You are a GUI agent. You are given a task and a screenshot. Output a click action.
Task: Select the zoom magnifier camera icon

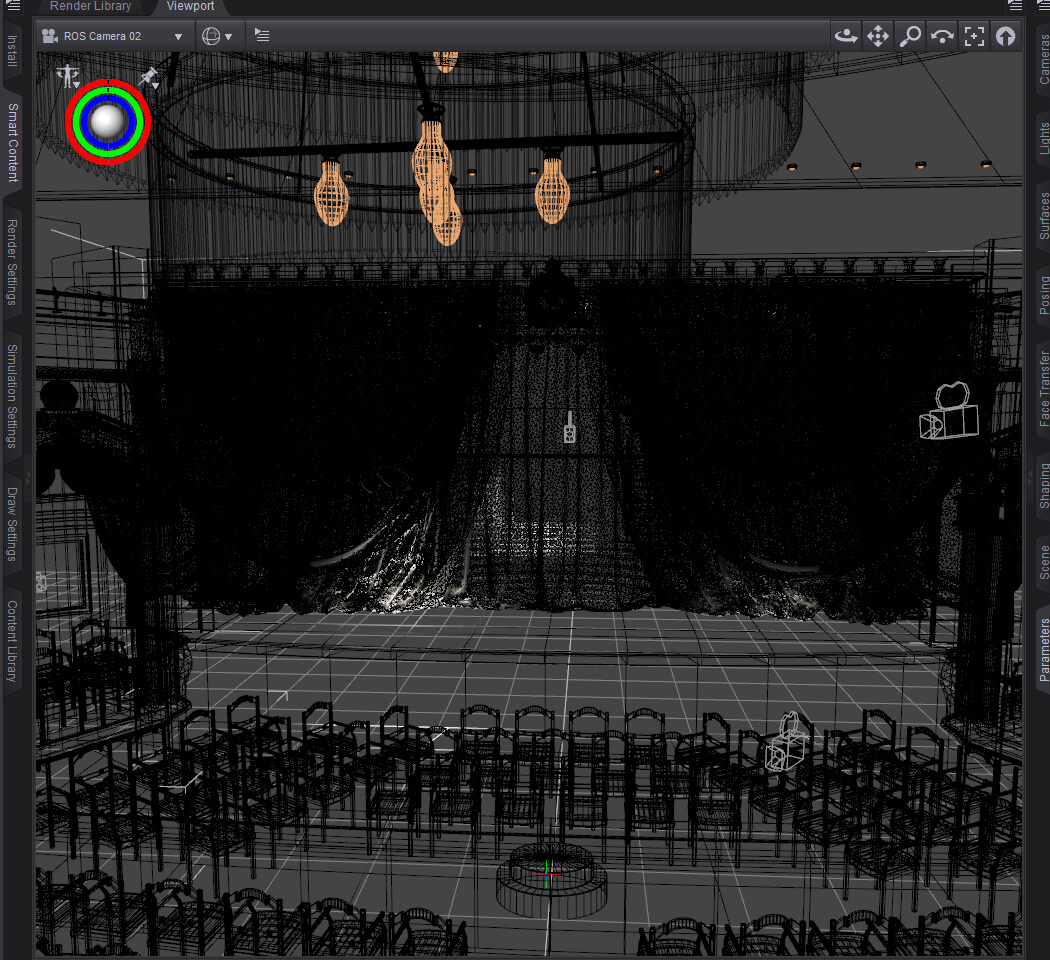coord(910,36)
